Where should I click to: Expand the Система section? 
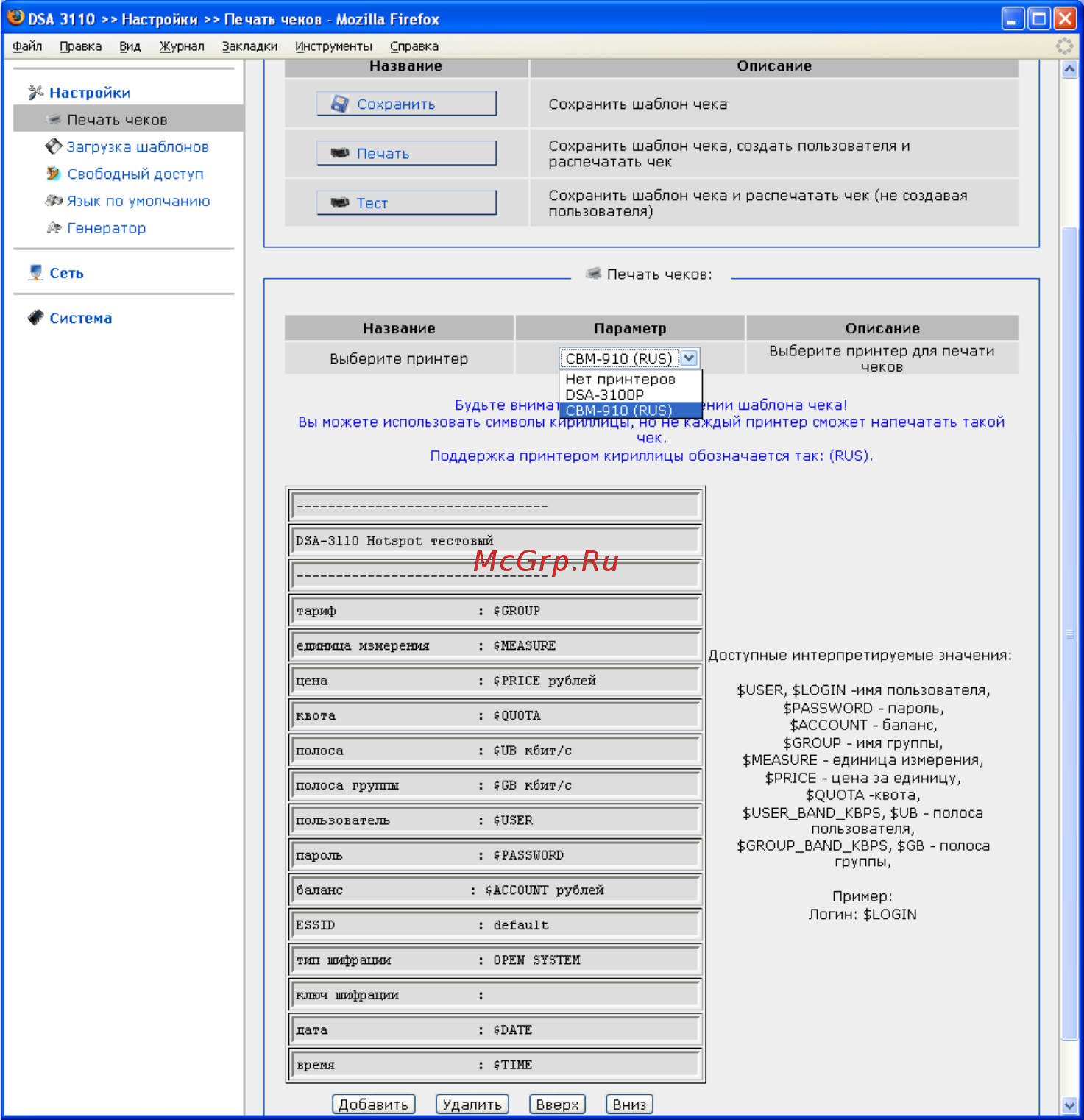81,318
